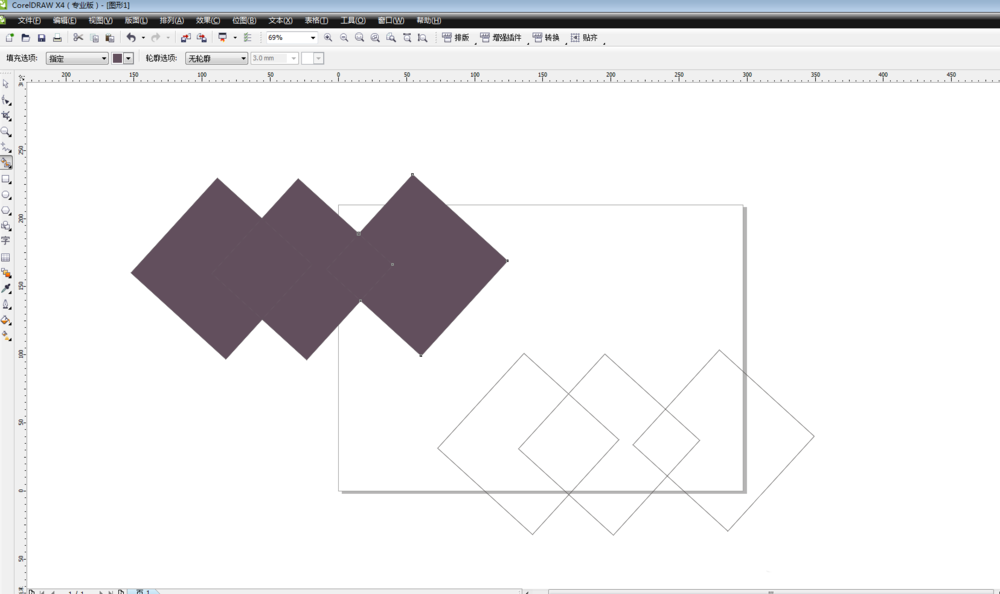Select the Rectangle tool

point(6,179)
